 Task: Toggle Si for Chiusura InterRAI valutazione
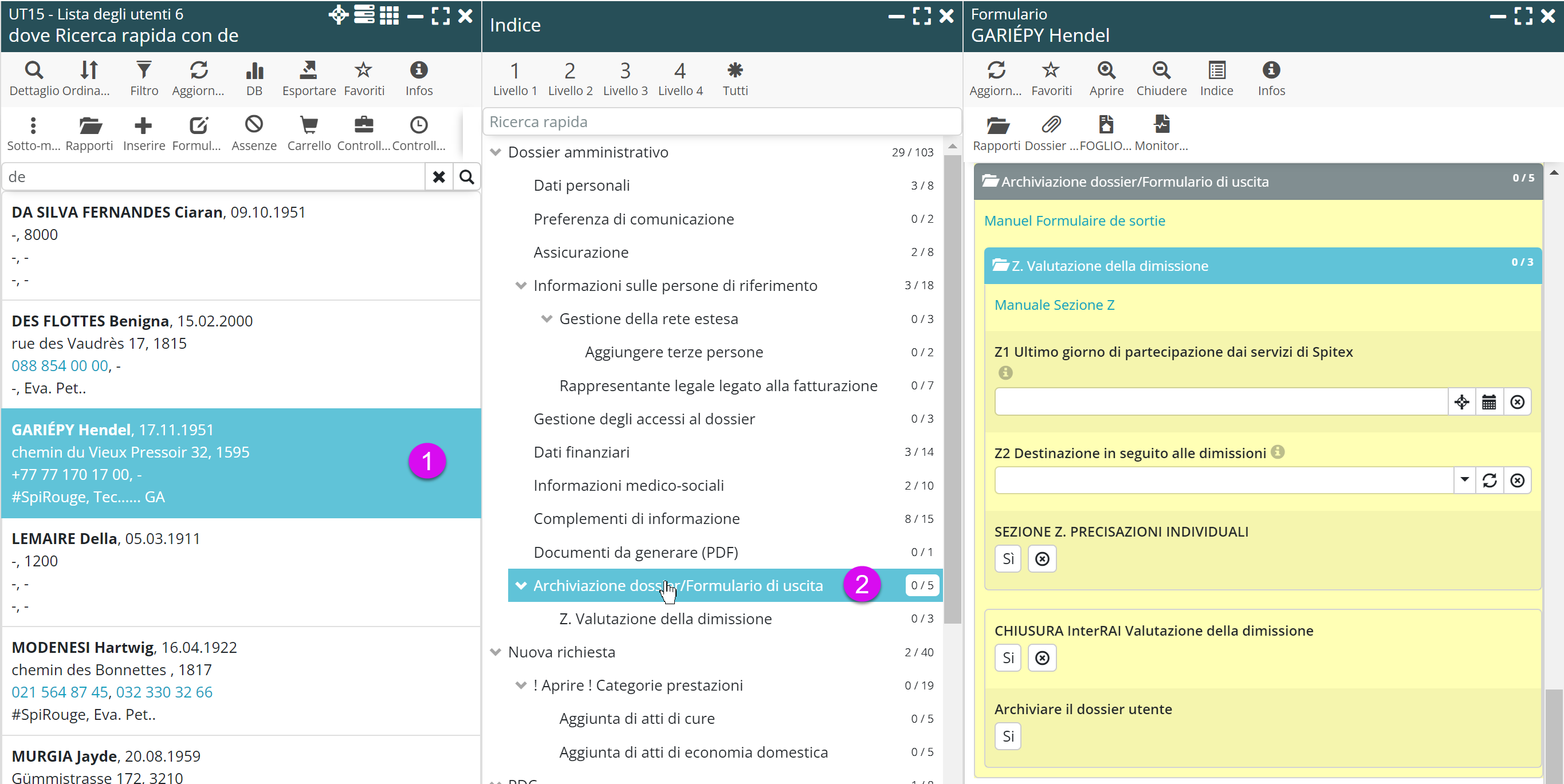[1008, 658]
